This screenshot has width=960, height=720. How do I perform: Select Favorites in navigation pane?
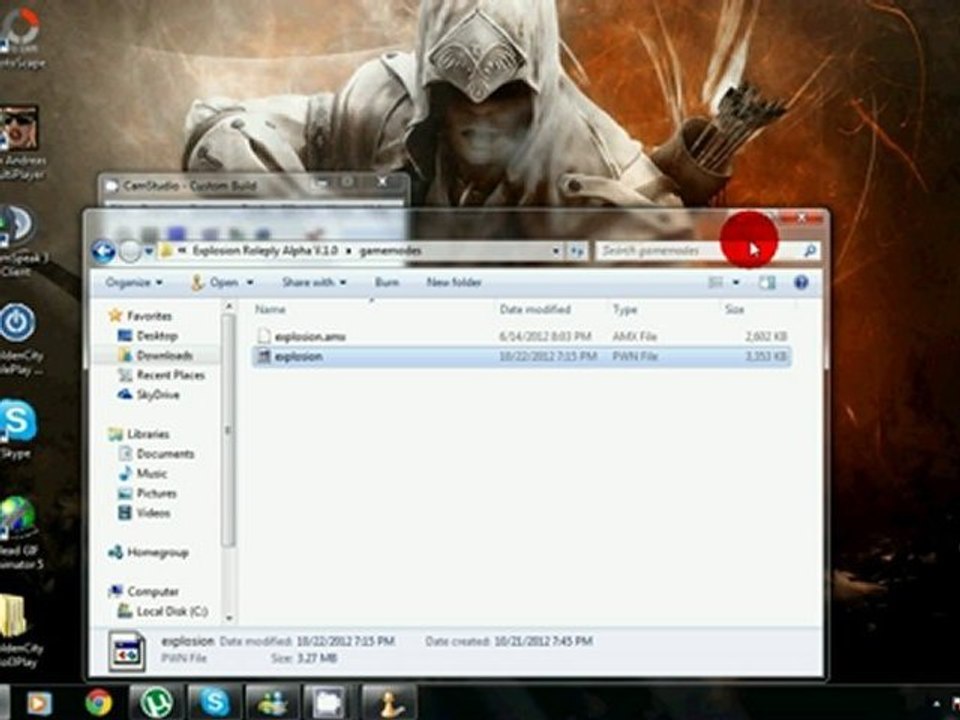coord(149,316)
